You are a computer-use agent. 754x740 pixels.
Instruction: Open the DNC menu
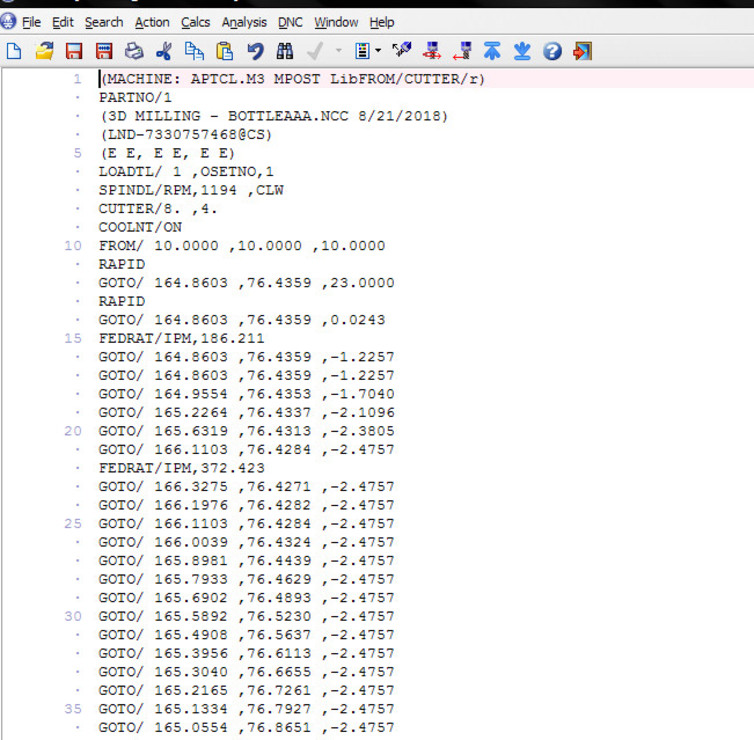coord(290,22)
